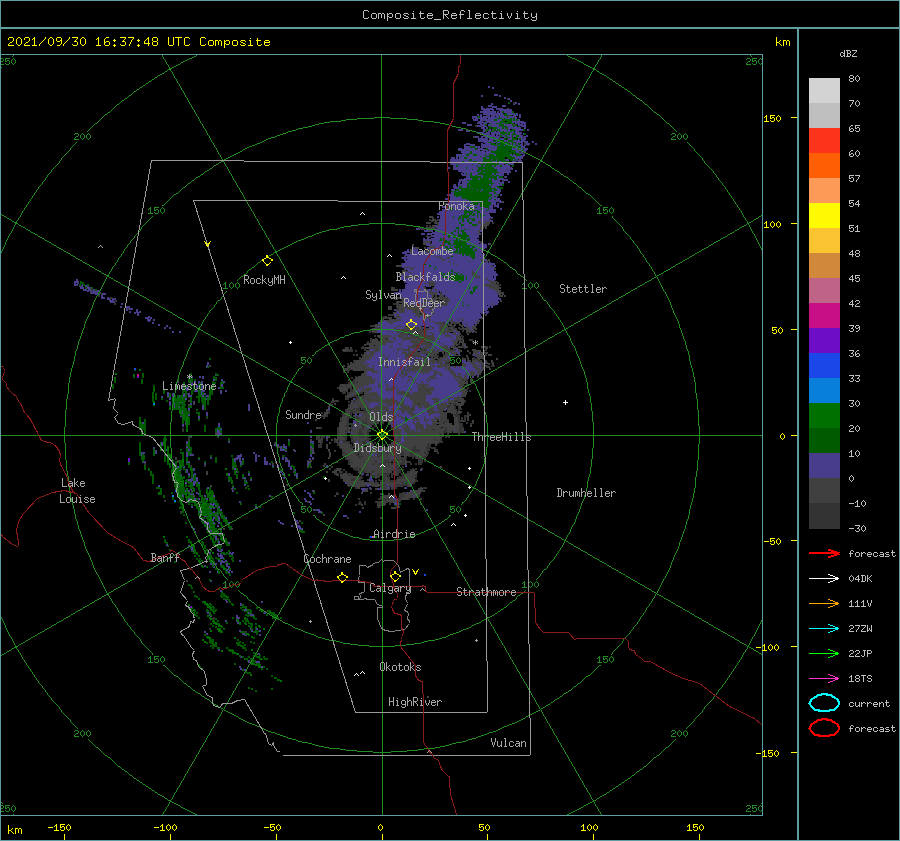900x841 pixels.
Task: Click the yellow diamond marker above Calgary label
Action: 395,576
